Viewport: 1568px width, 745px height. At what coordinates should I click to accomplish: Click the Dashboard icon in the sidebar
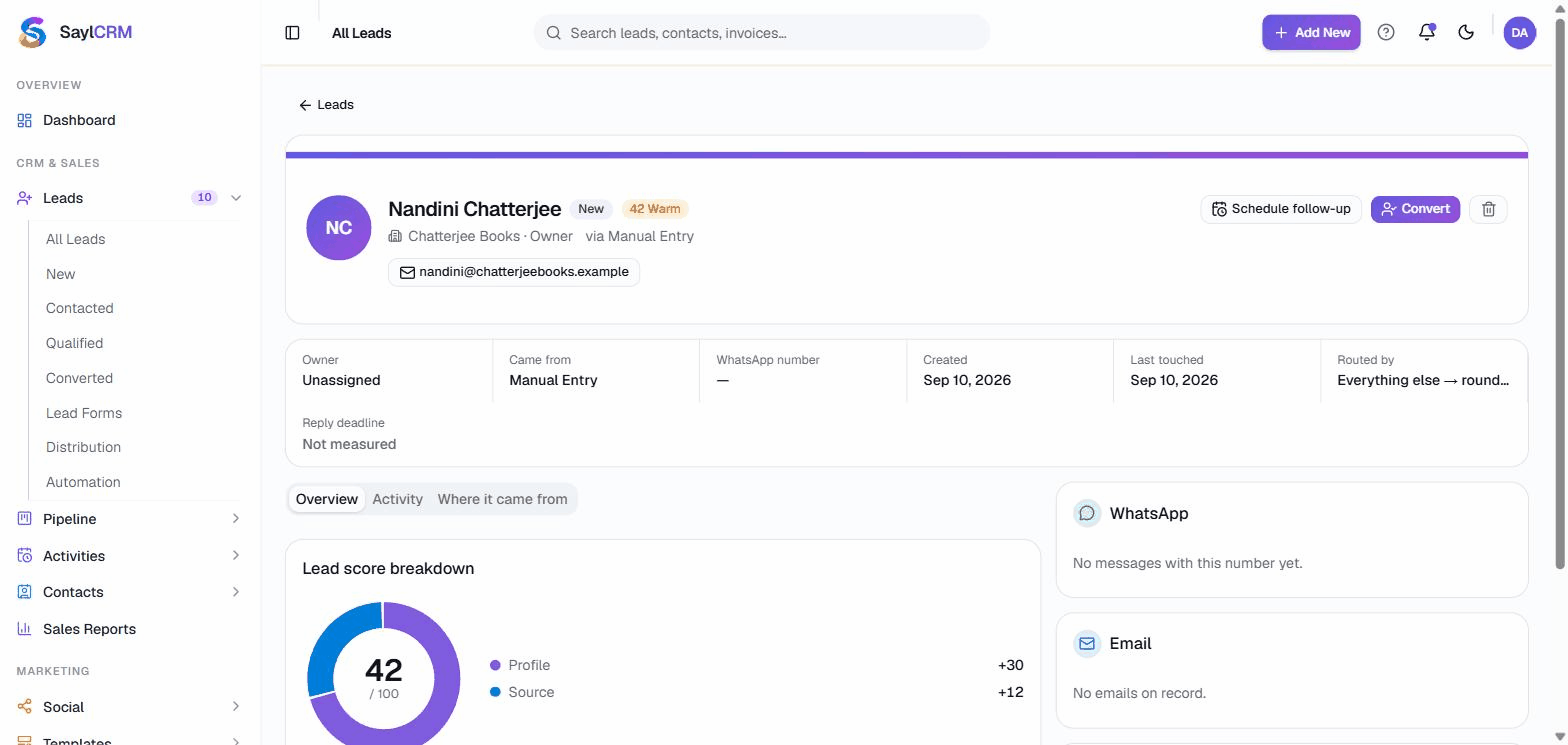coord(25,120)
